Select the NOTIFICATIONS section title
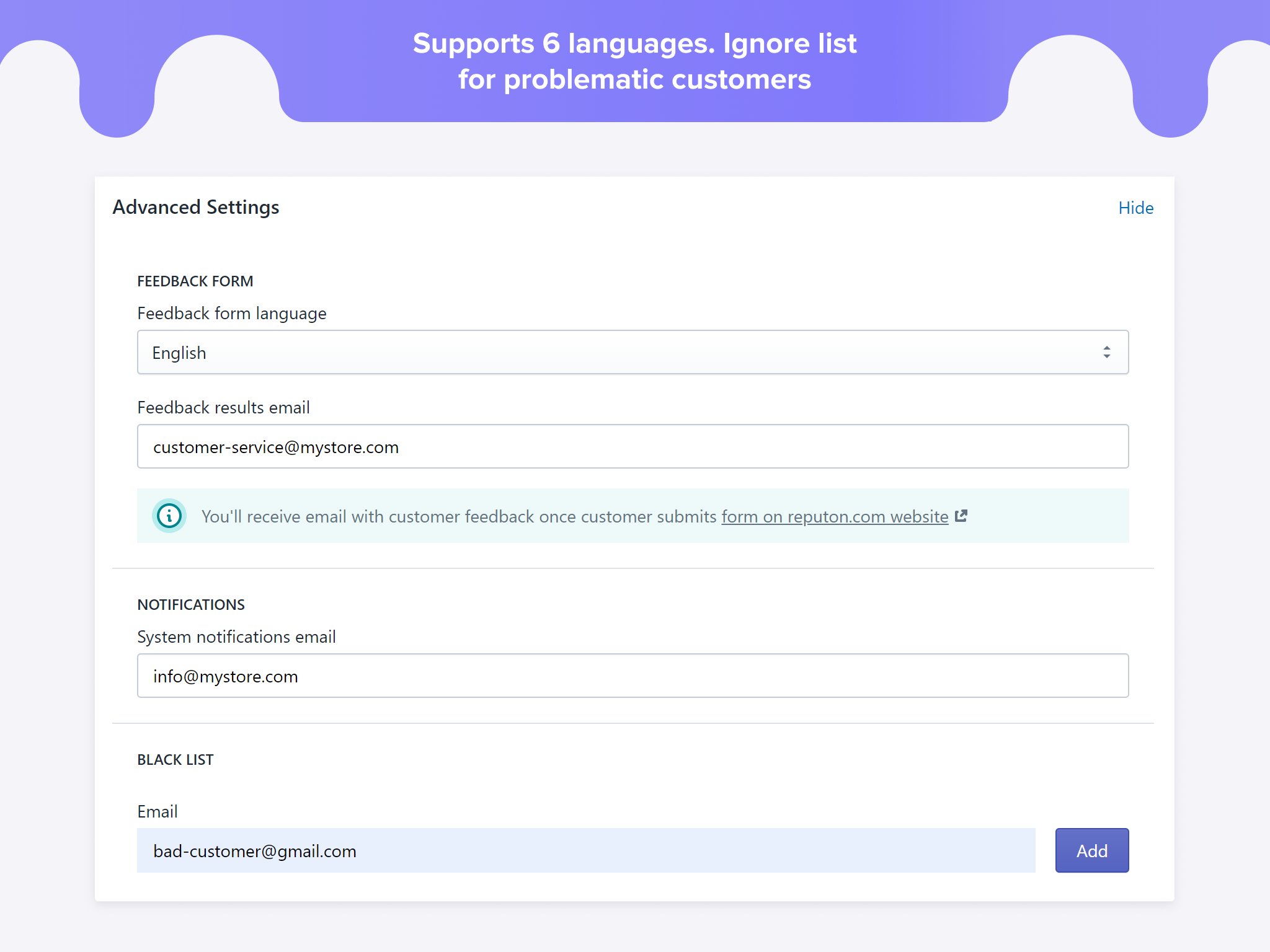 click(x=191, y=605)
